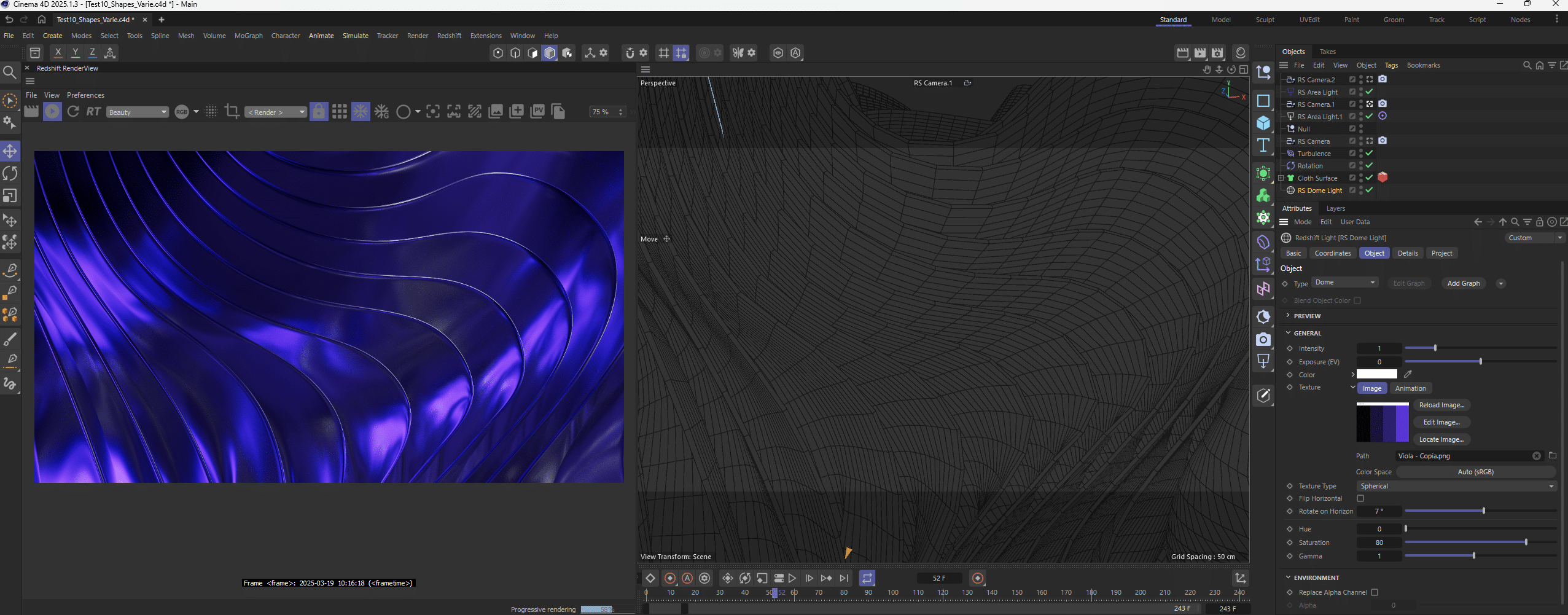Open the Custom layout dropdown in Attributes

(x=1535, y=238)
